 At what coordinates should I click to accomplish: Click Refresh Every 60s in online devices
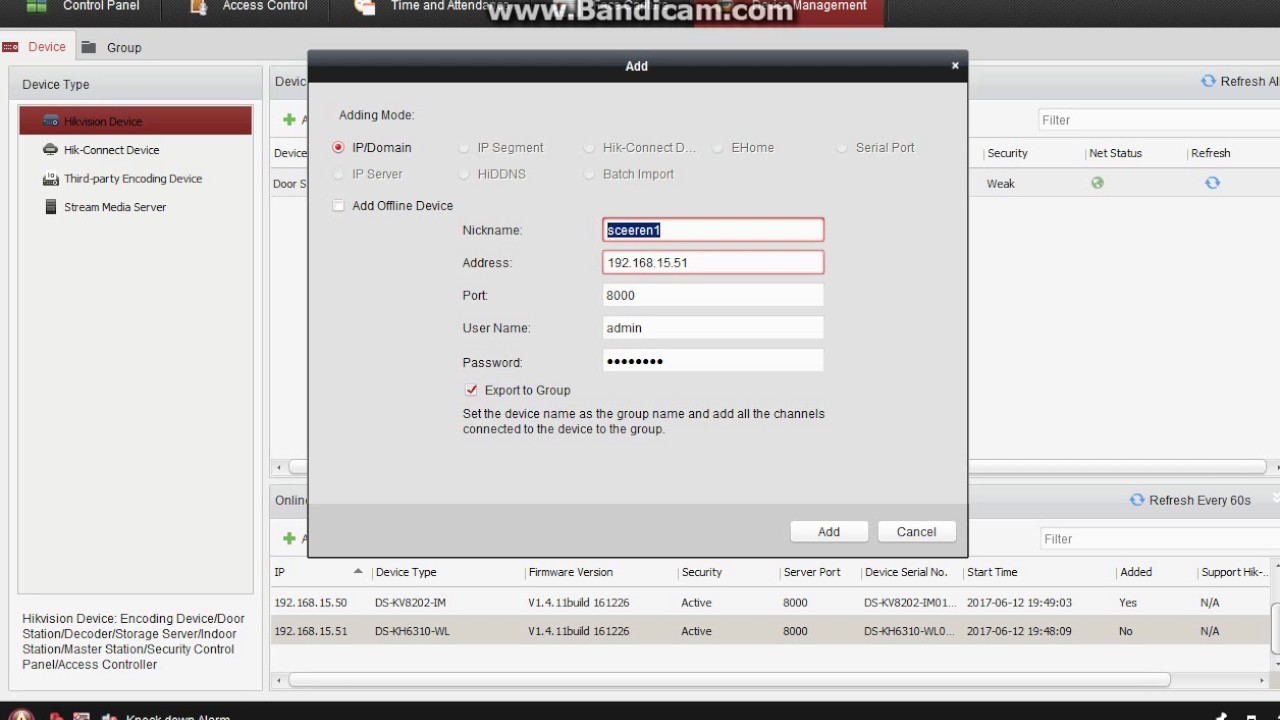coord(1190,500)
